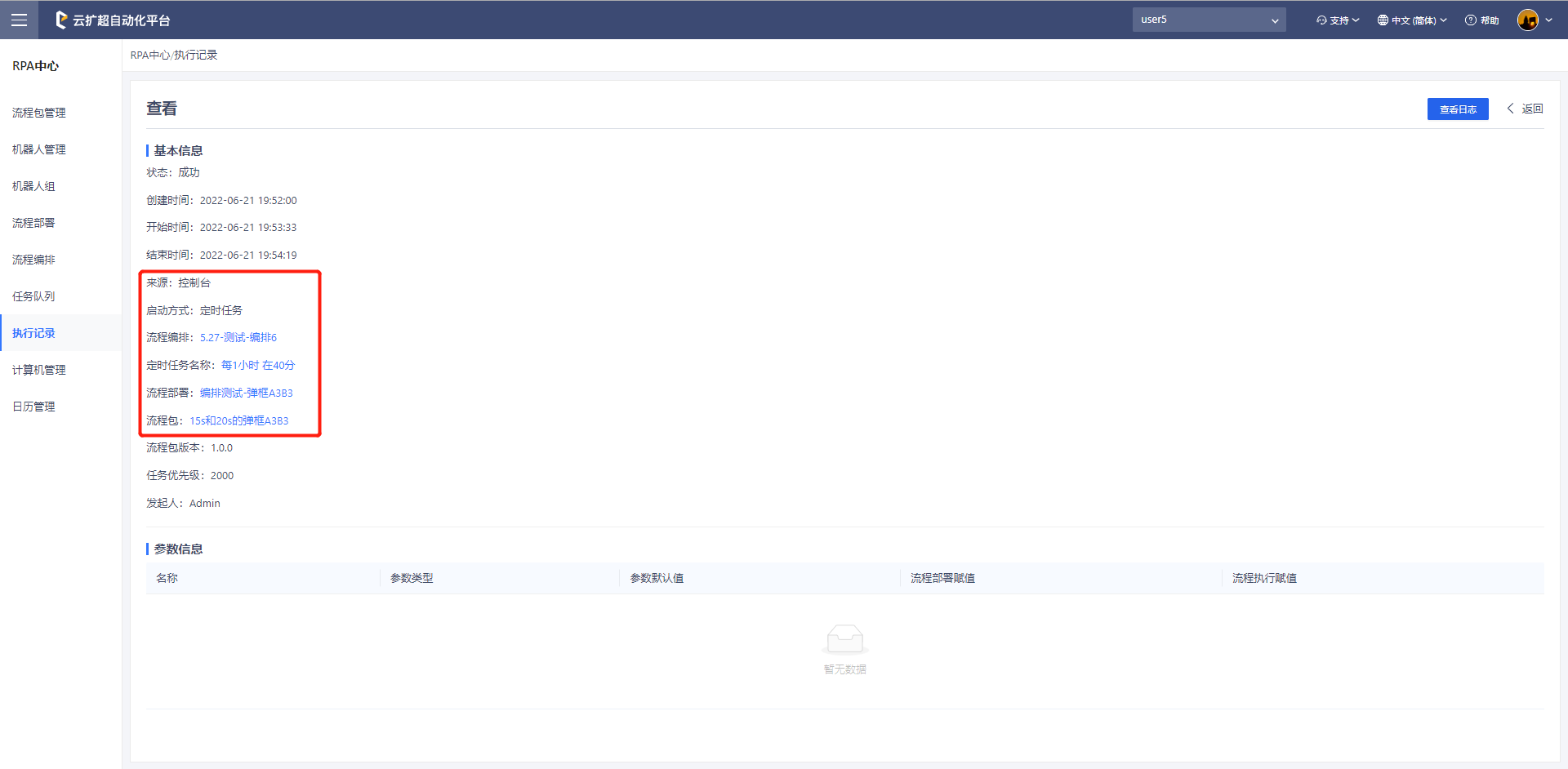
Task: Select 任务队列 sidebar entry
Action: tap(33, 296)
